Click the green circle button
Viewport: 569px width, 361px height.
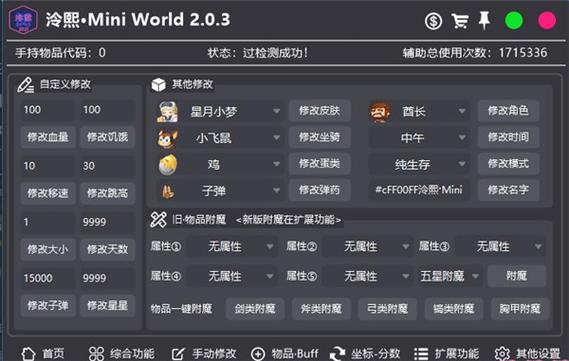514,20
